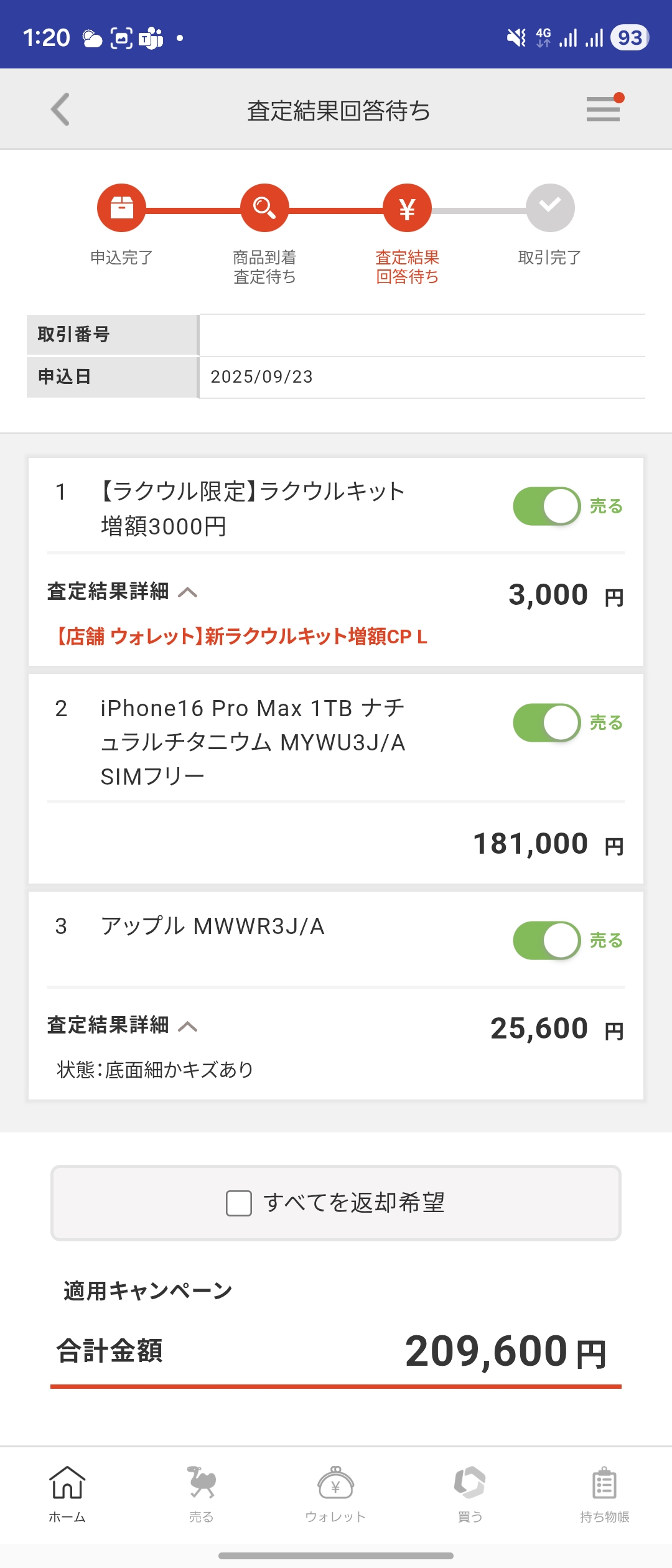
Task: Switch to the 売る tab
Action: pos(202,1493)
